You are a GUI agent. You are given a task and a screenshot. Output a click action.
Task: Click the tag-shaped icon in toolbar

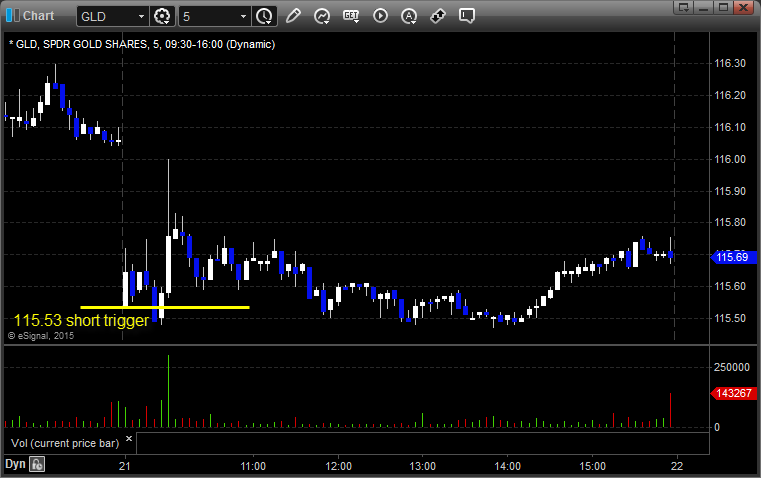[438, 16]
